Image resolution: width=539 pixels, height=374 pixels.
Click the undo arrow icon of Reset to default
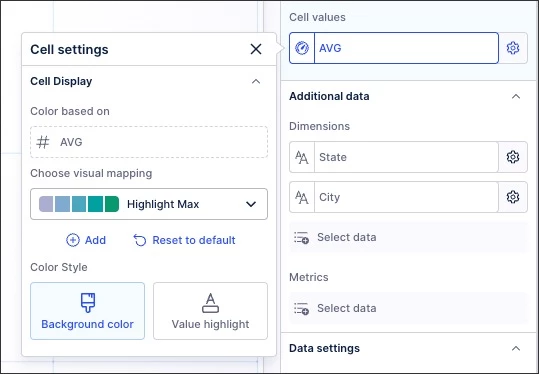[x=140, y=240]
